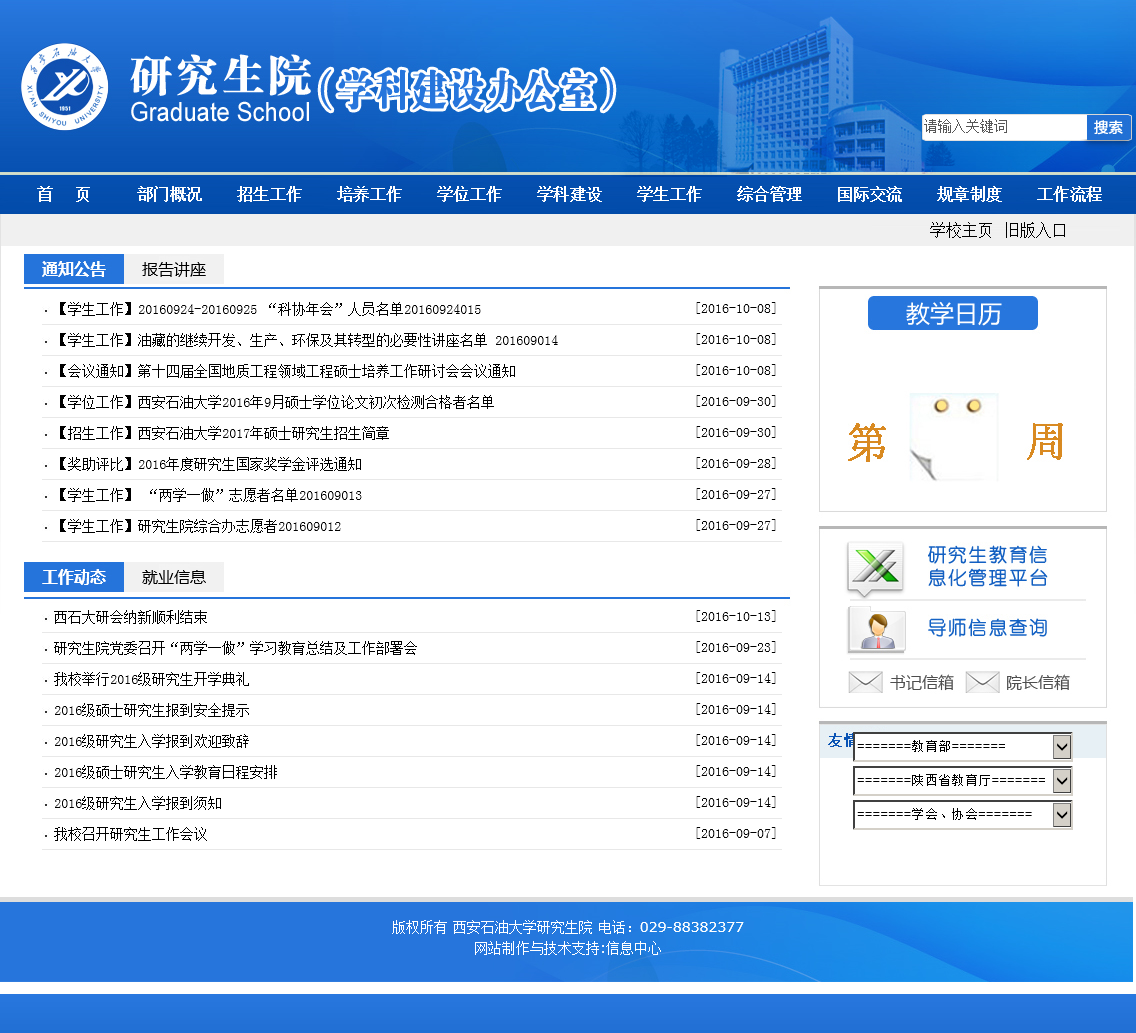
Task: Open 招生工作 in navigation bar
Action: click(269, 195)
